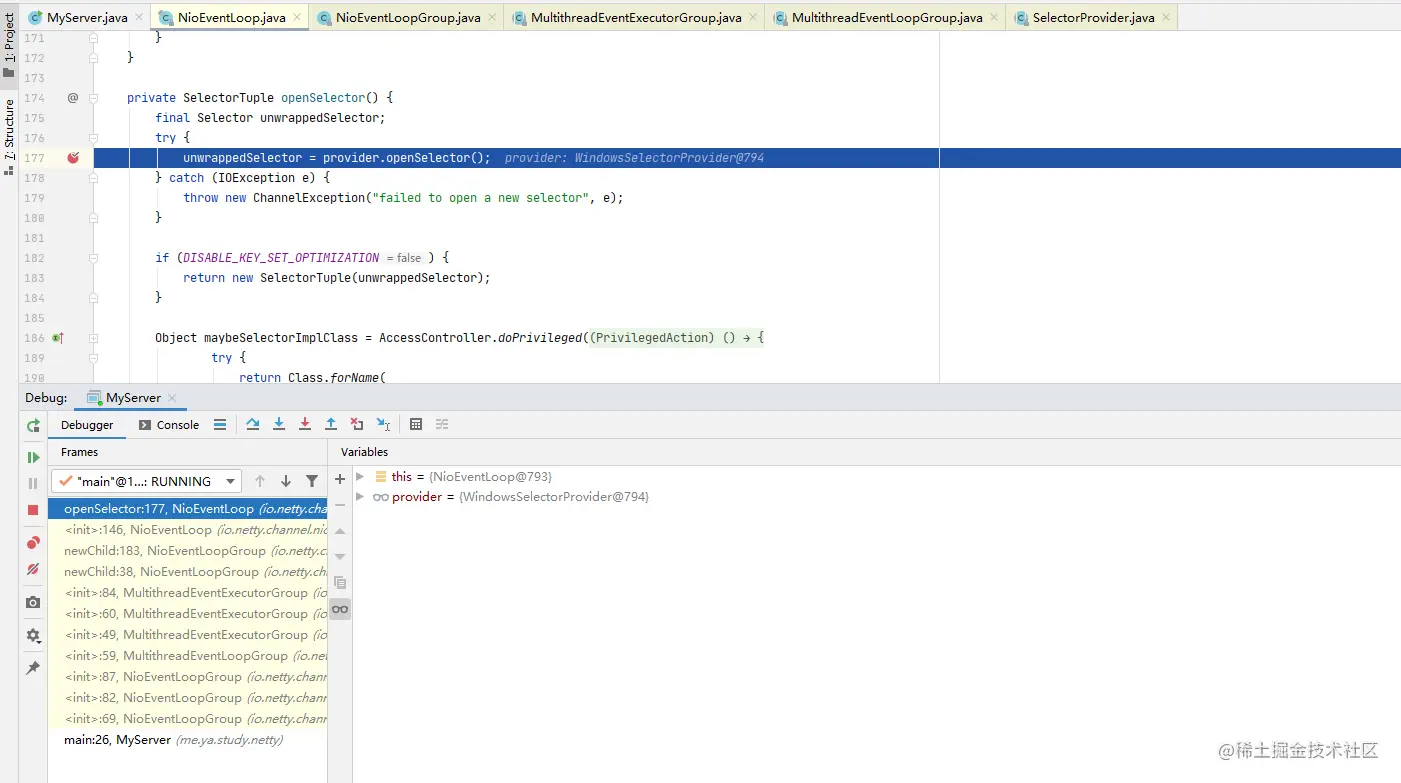Pin the debug tab

coord(33,667)
